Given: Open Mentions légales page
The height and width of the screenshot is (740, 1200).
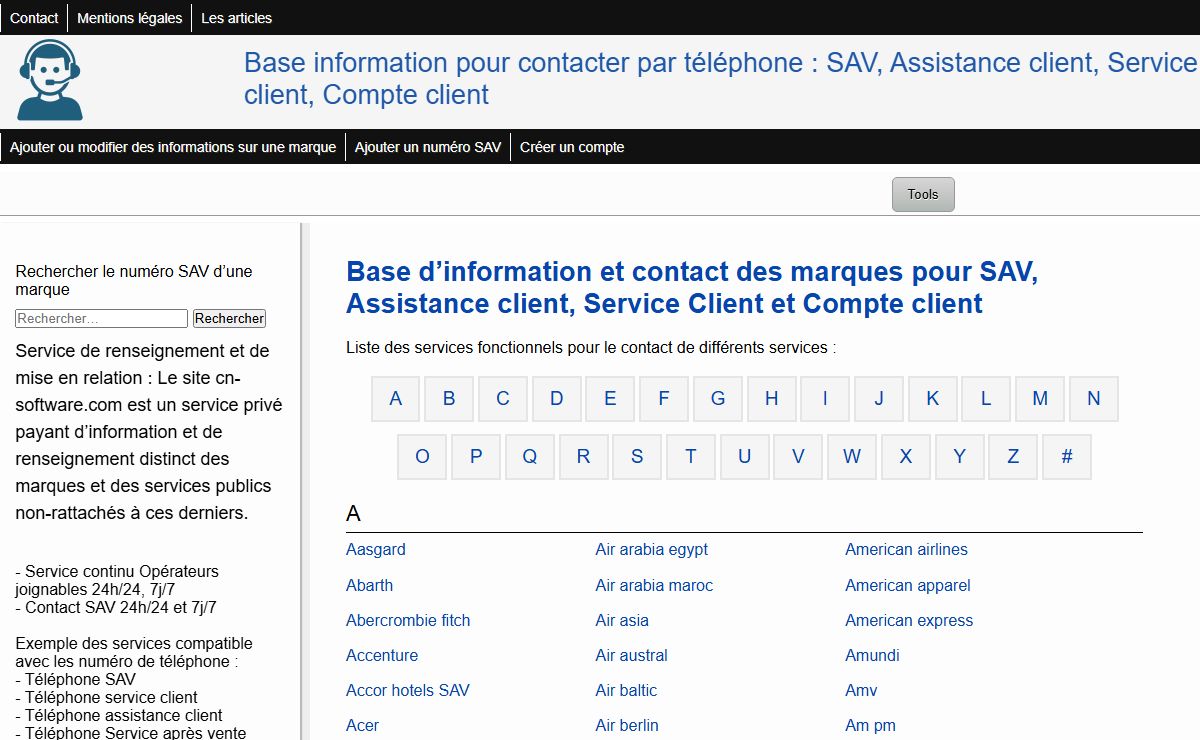Looking at the screenshot, I should coord(130,18).
